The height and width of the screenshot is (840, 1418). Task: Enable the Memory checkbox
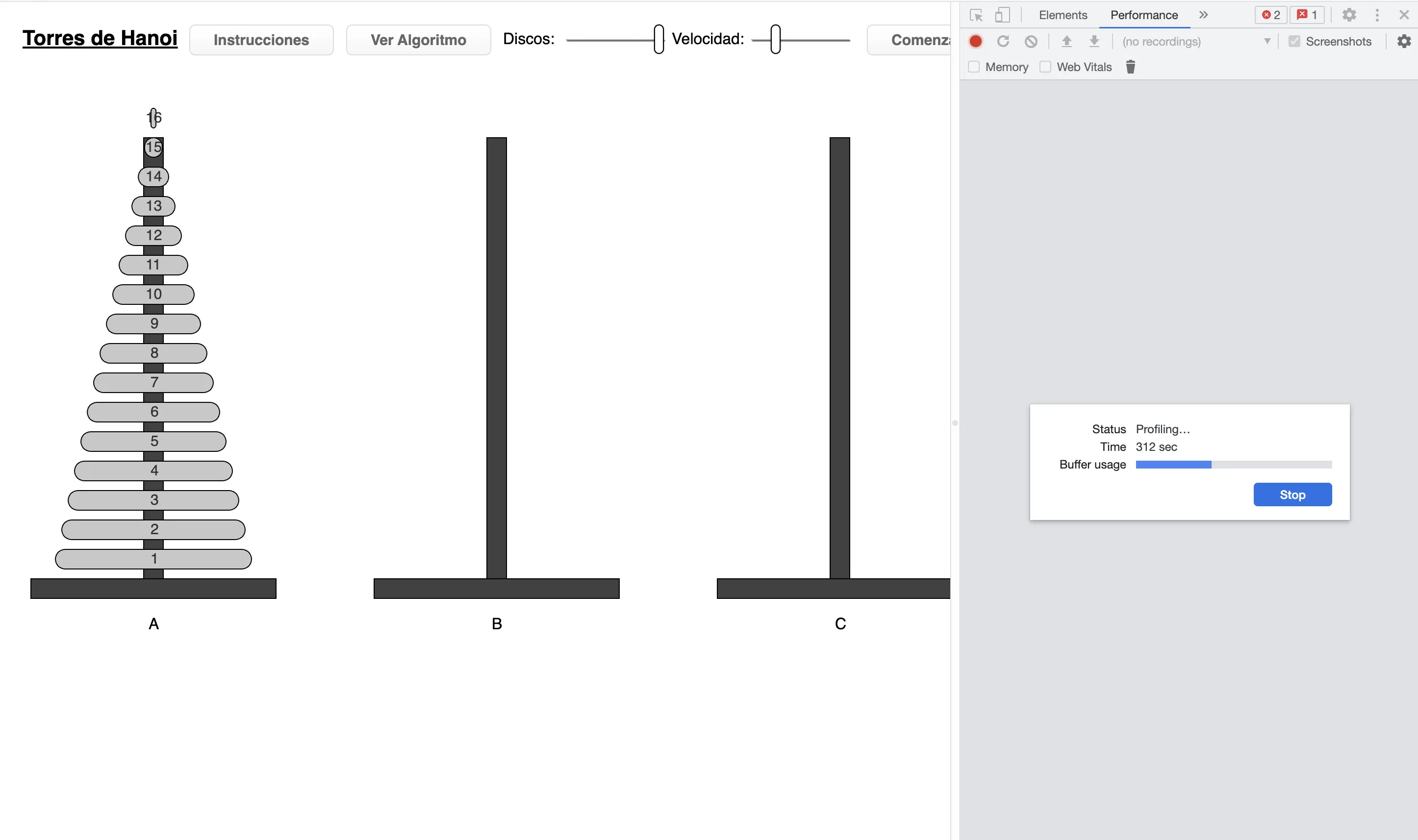point(973,67)
